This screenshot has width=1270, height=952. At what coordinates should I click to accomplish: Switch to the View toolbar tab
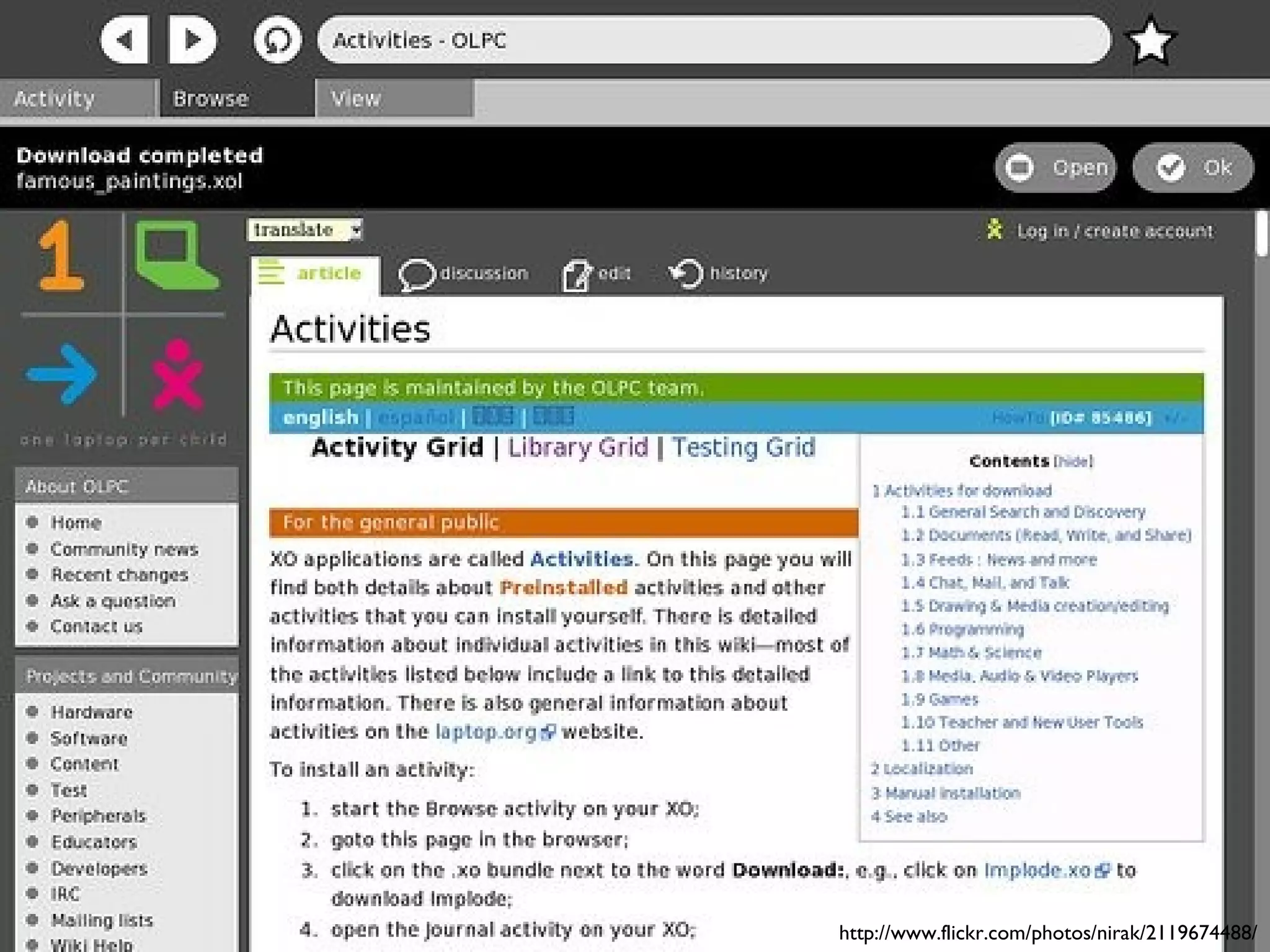coord(395,98)
